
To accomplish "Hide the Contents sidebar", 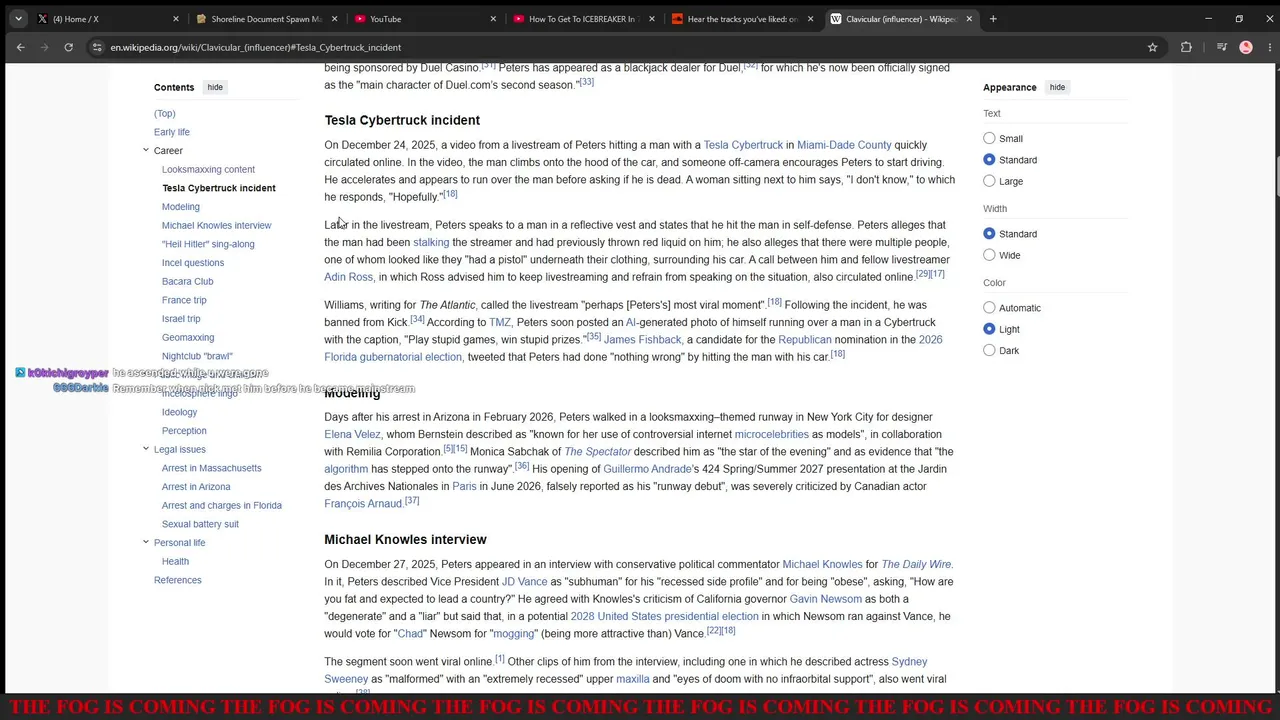I will pos(215,87).
